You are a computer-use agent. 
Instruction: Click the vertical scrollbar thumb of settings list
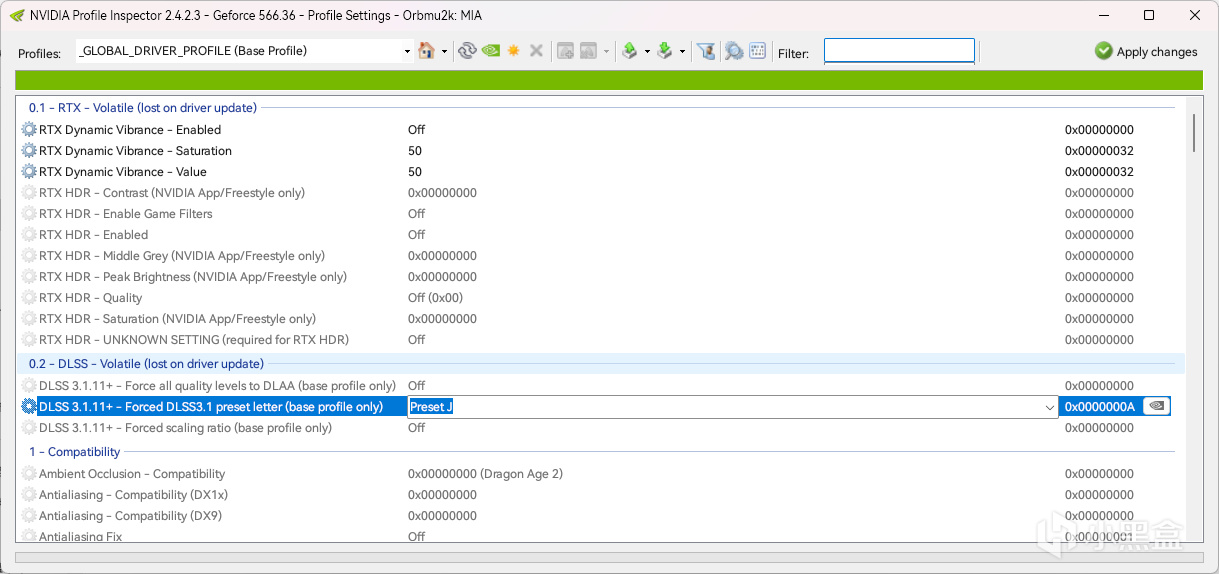click(1193, 132)
